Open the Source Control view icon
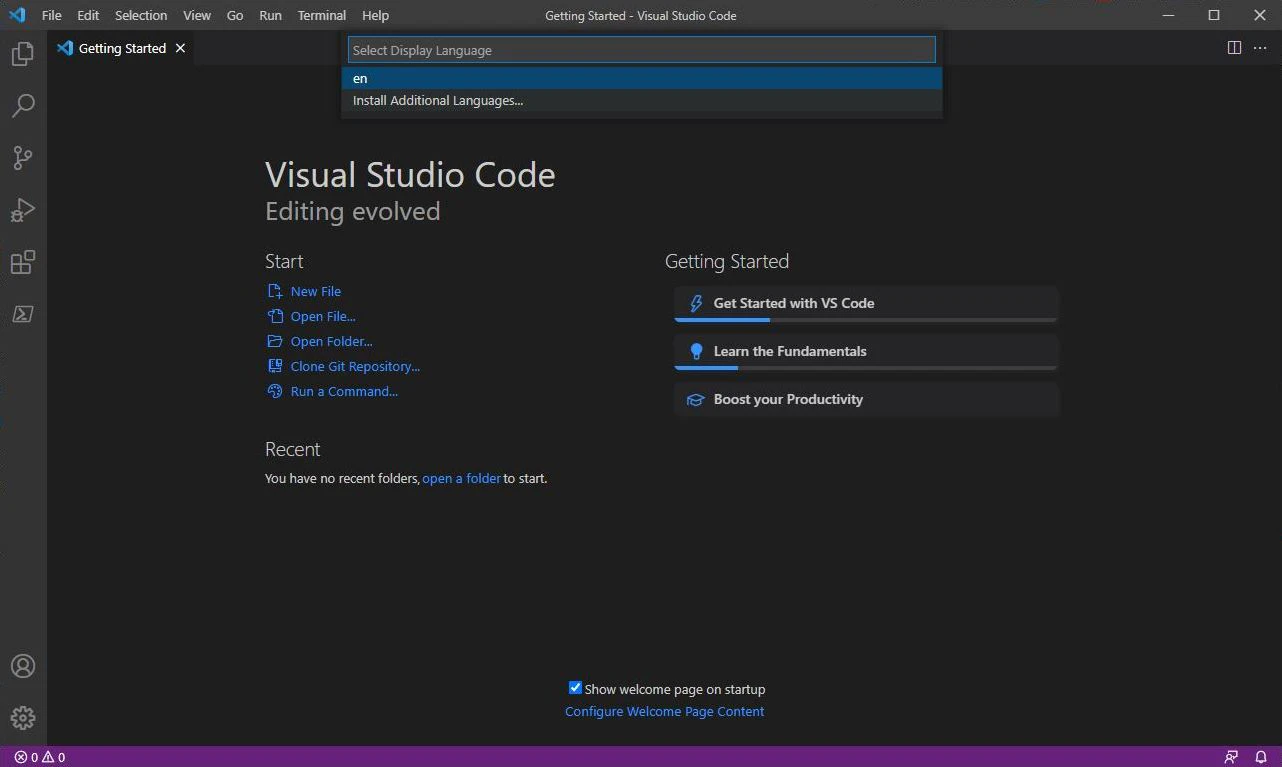The height and width of the screenshot is (767, 1282). click(22, 158)
